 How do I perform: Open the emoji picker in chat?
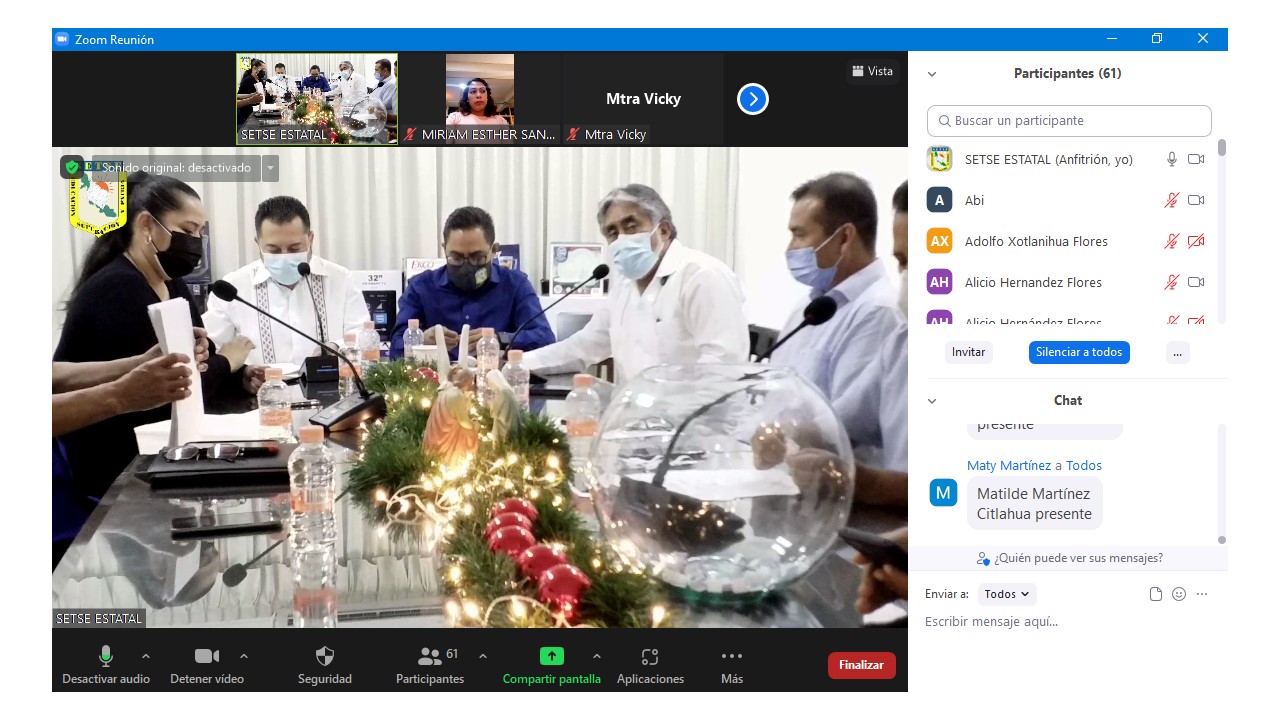point(1179,594)
